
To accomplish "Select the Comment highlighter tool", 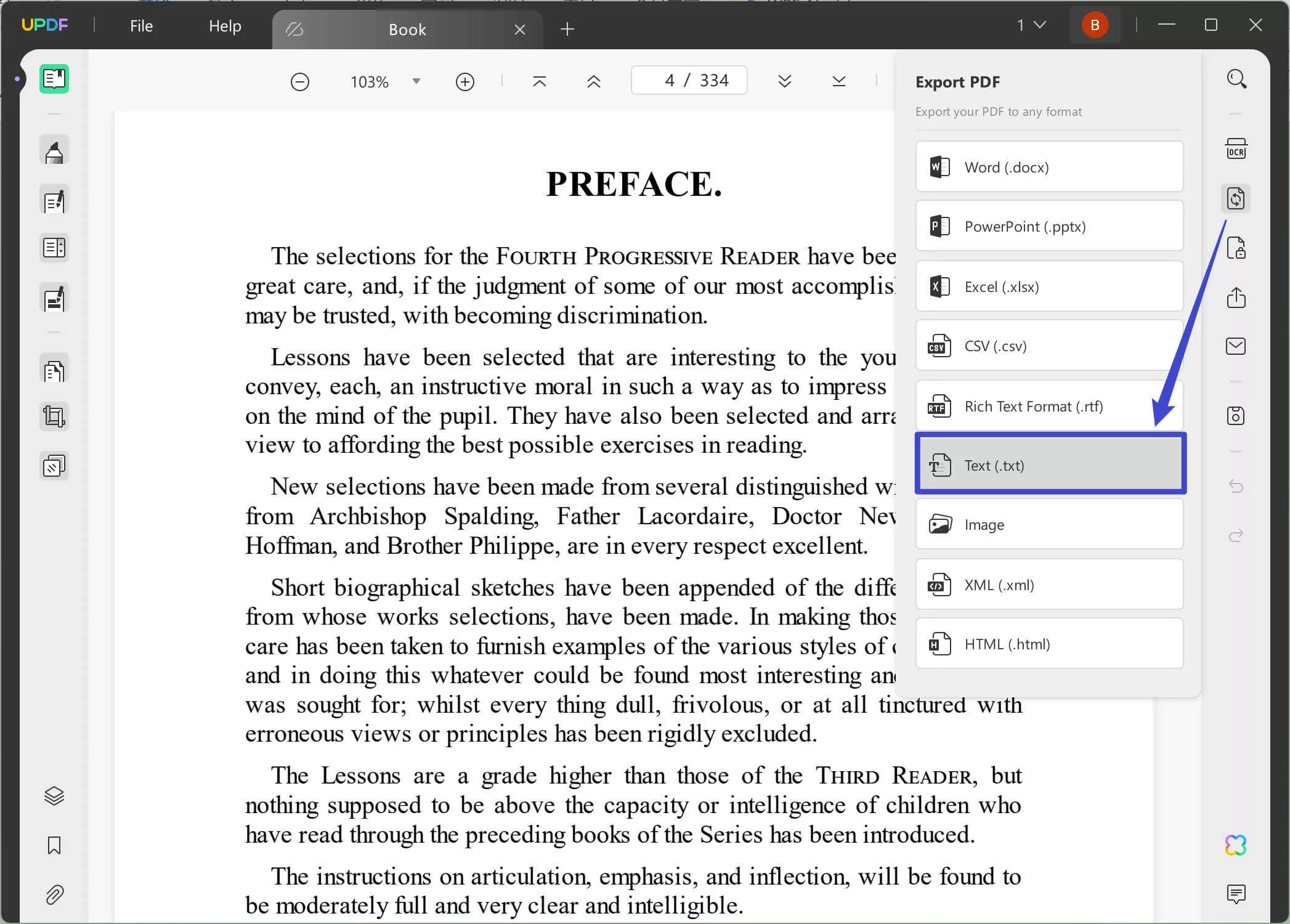I will coord(54,151).
